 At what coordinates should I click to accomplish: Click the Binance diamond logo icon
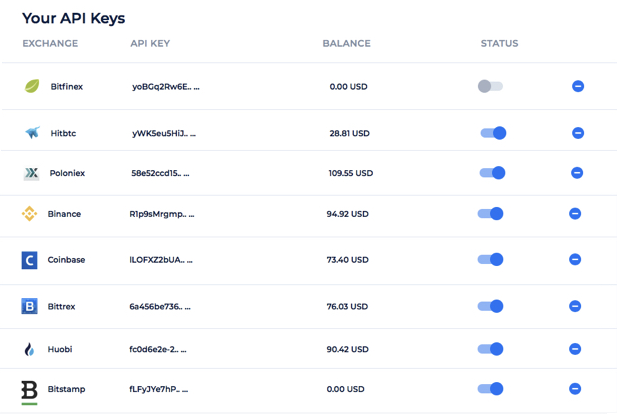(x=30, y=214)
